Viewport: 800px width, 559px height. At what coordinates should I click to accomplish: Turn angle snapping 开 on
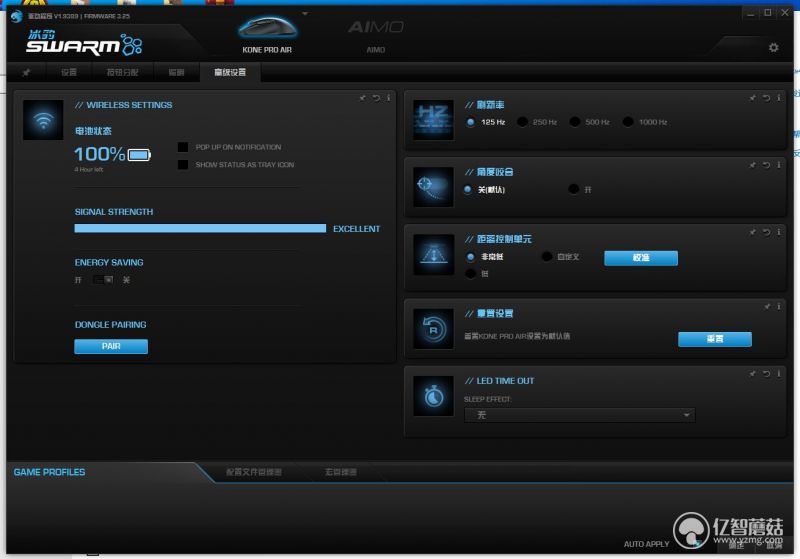click(x=573, y=189)
